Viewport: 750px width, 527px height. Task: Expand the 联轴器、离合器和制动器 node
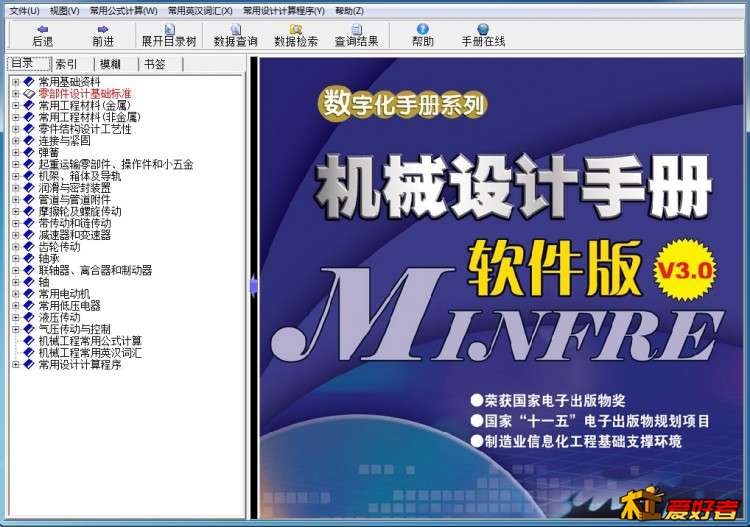[16, 271]
